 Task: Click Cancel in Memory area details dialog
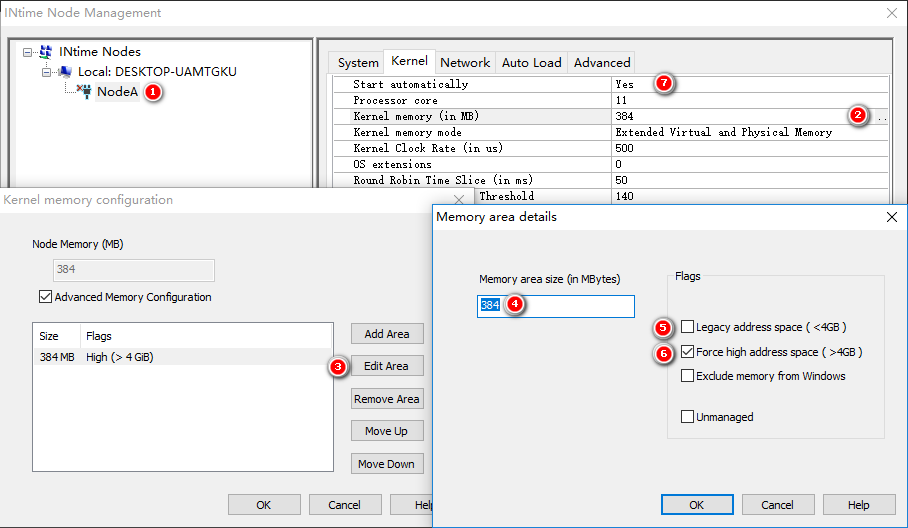tap(778, 505)
